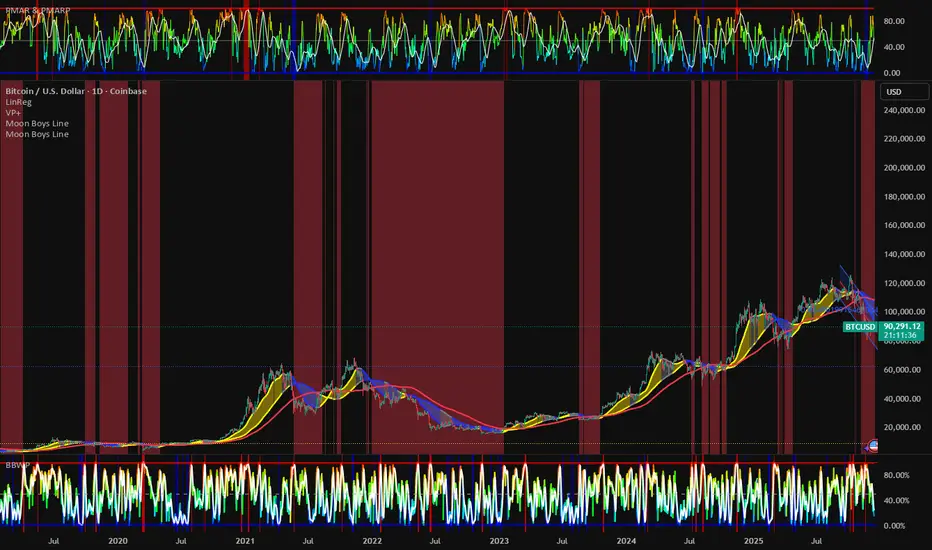The width and height of the screenshot is (932, 550).
Task: Click the 140,000.00 price axis label
Action: pyautogui.click(x=904, y=254)
